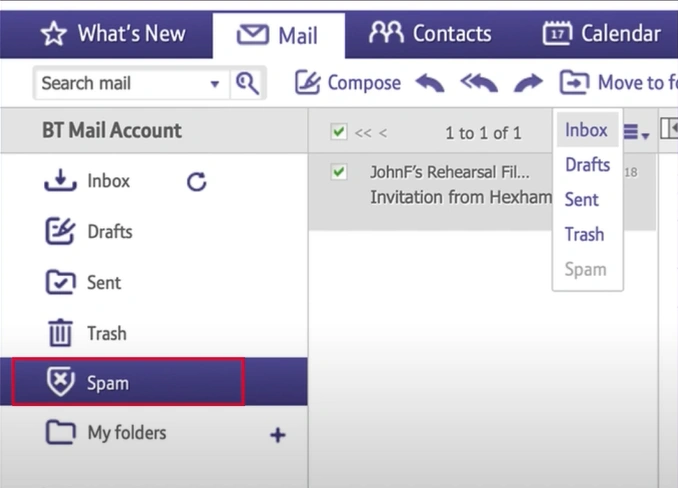This screenshot has width=678, height=488.
Task: Choose Drafts in the move-to menu
Action: [x=587, y=165]
